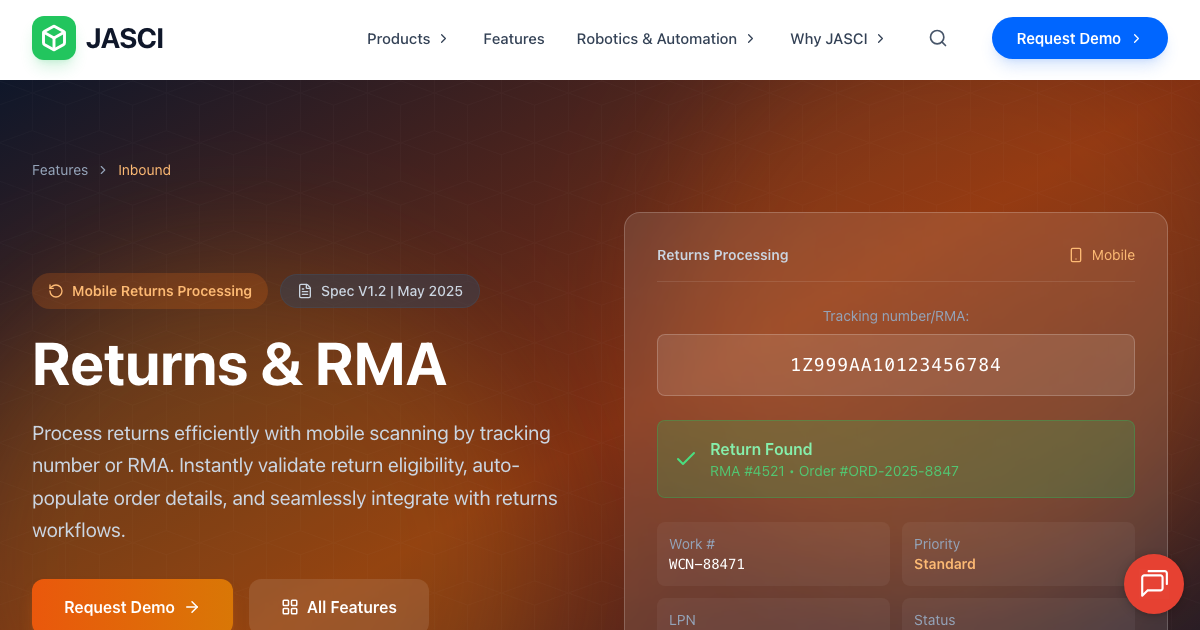Click the orange Request Demo hero button
The height and width of the screenshot is (630, 1200).
[132, 605]
